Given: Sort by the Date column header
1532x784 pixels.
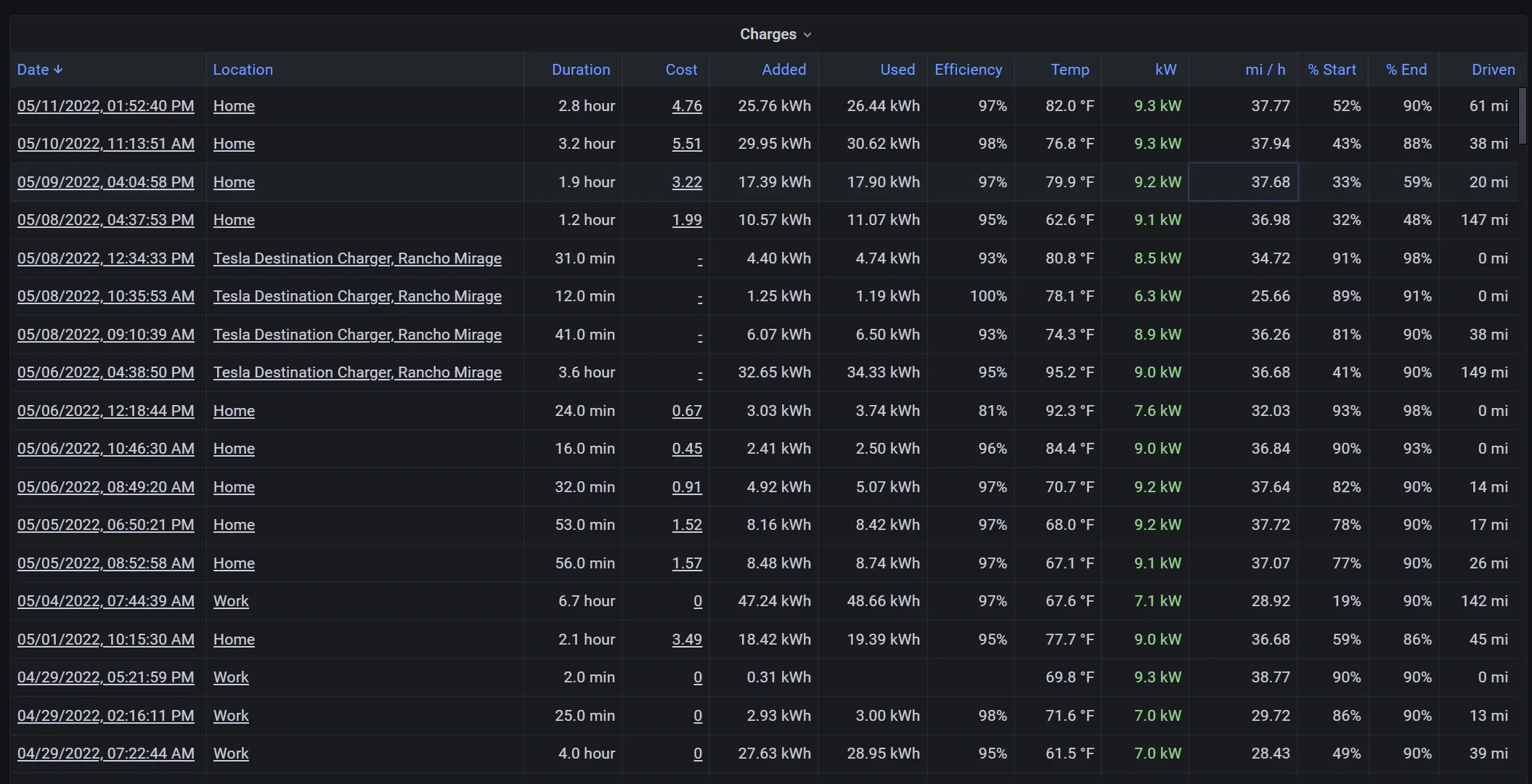Looking at the screenshot, I should 40,70.
